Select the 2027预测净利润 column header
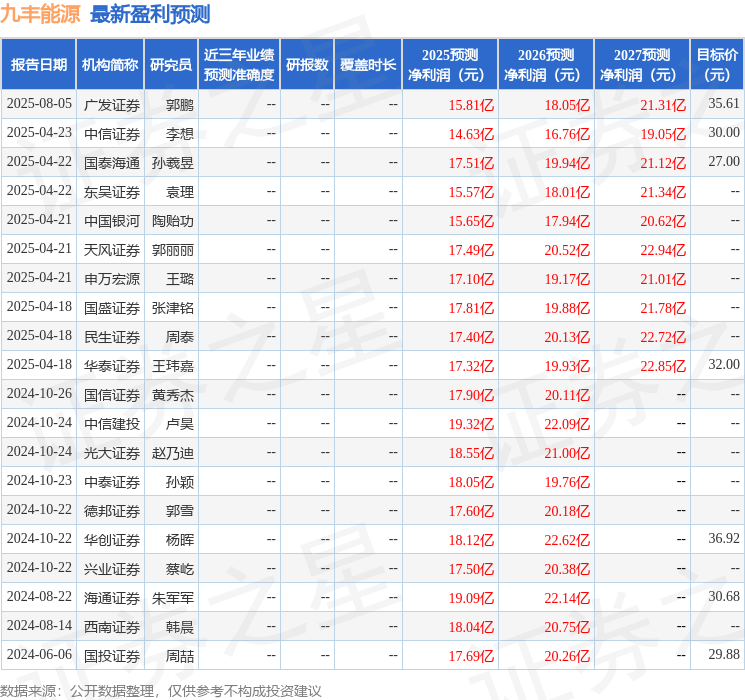The height and width of the screenshot is (700, 745). (641, 65)
